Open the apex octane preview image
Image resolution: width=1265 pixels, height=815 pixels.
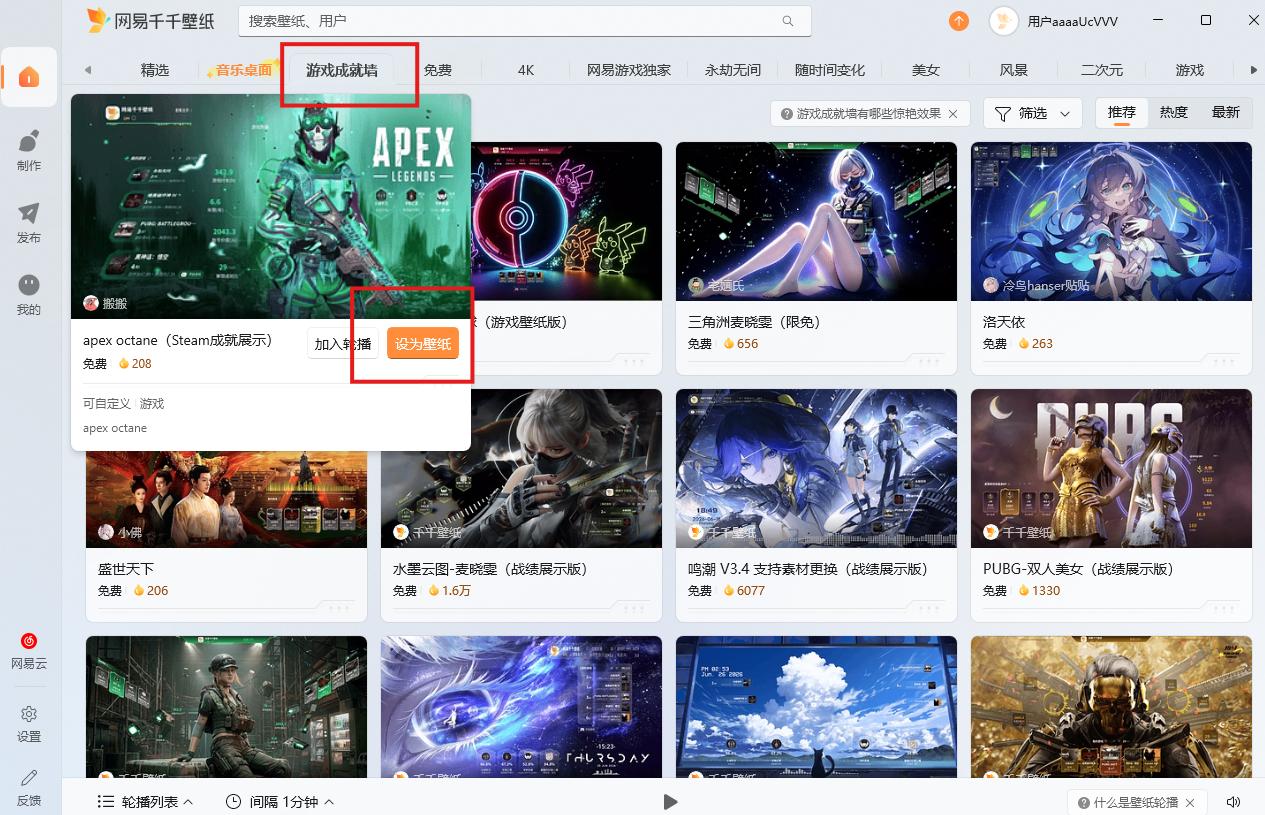pos(271,207)
